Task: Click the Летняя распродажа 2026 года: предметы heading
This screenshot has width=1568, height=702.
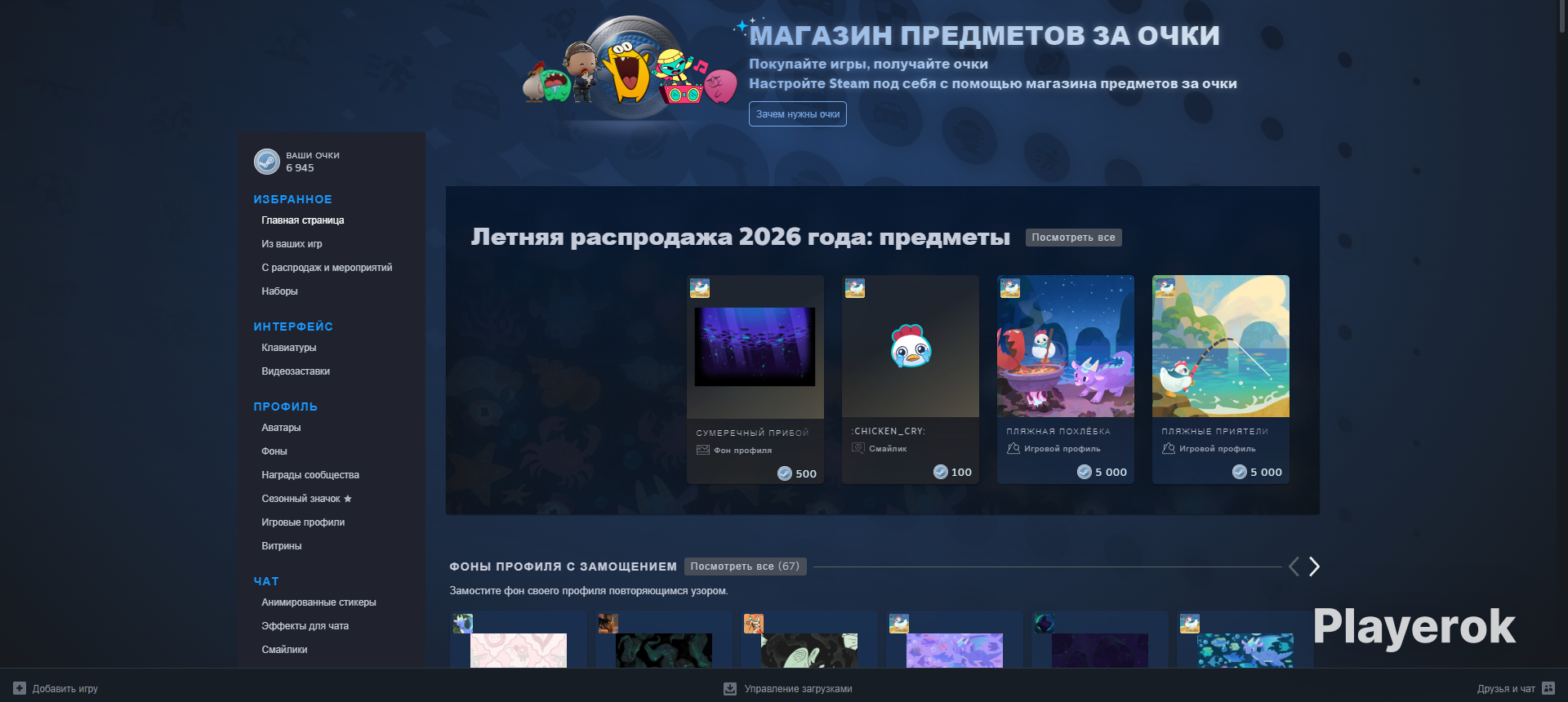Action: click(x=740, y=237)
